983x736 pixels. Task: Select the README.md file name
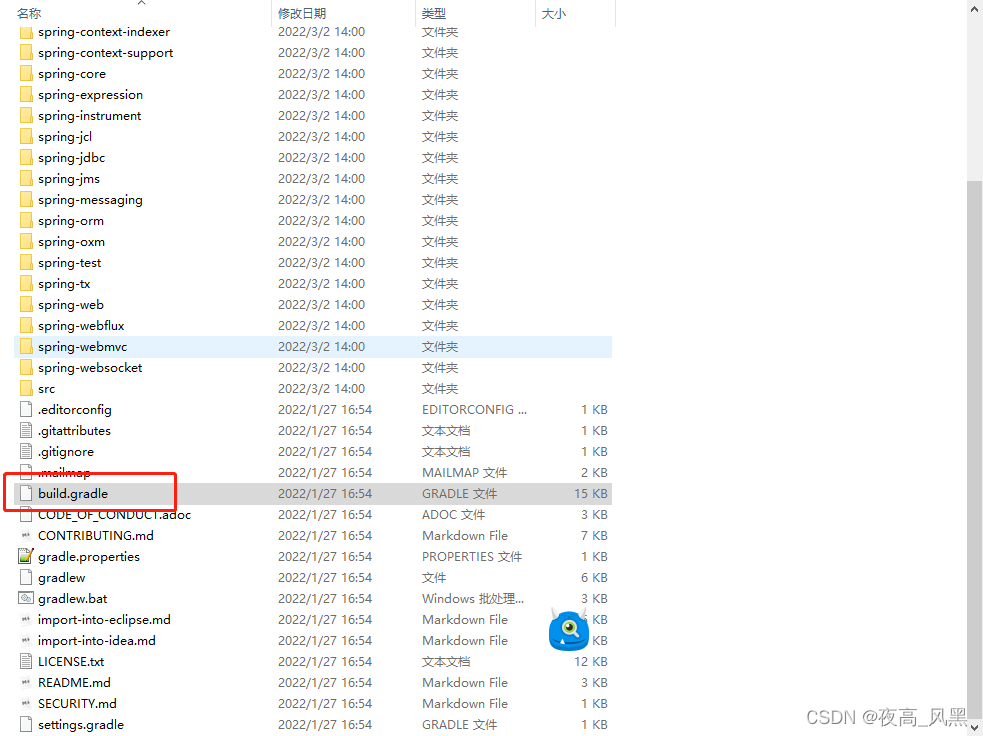(x=74, y=683)
